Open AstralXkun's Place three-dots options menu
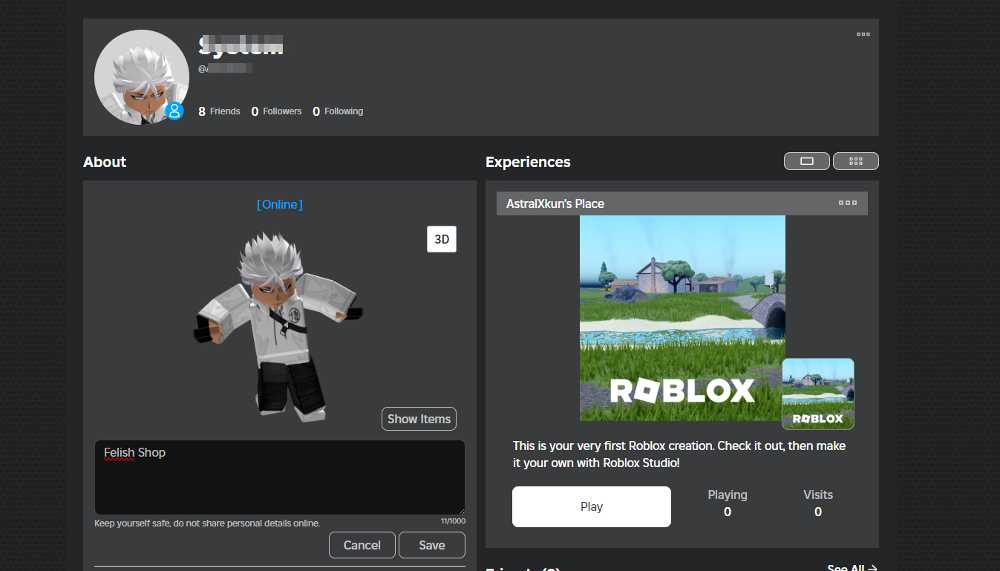The width and height of the screenshot is (1000, 571). pos(848,203)
